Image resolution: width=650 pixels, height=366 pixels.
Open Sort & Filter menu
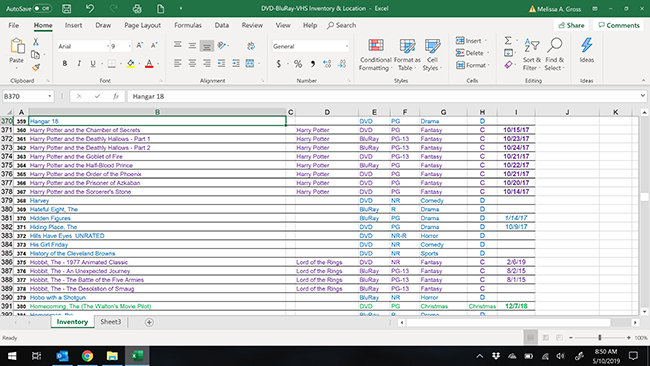pos(532,55)
